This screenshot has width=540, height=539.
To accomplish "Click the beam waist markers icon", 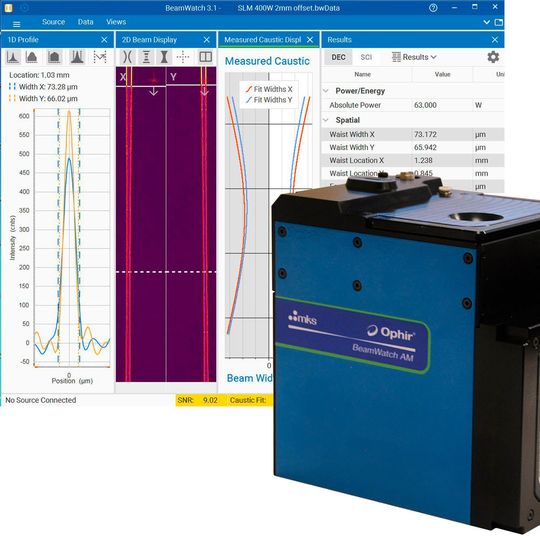I will [x=146, y=57].
